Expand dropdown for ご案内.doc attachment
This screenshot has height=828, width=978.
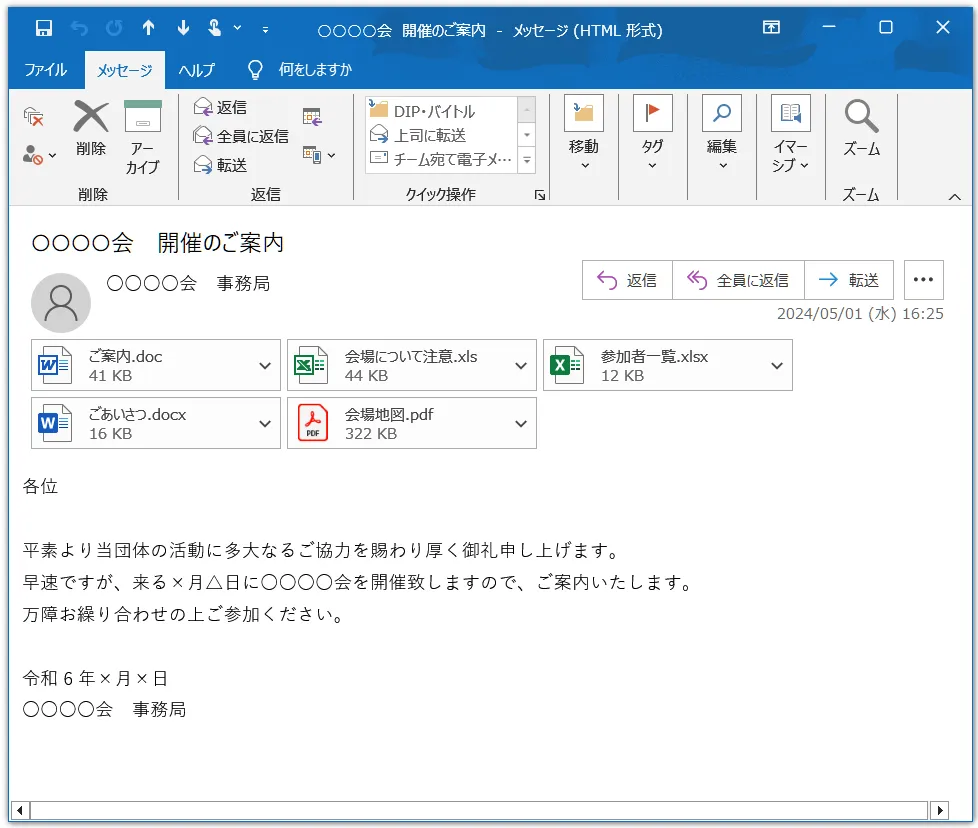coord(265,366)
